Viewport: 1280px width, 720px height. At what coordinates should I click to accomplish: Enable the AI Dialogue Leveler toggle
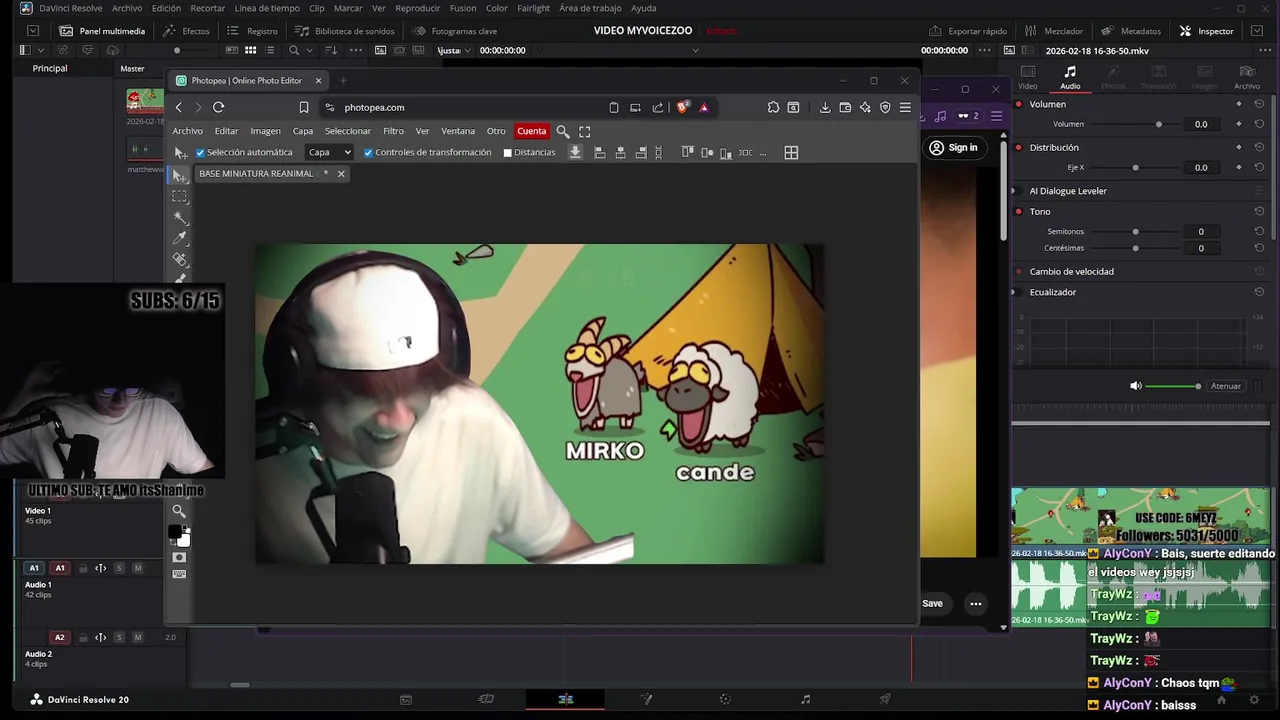tap(1019, 191)
